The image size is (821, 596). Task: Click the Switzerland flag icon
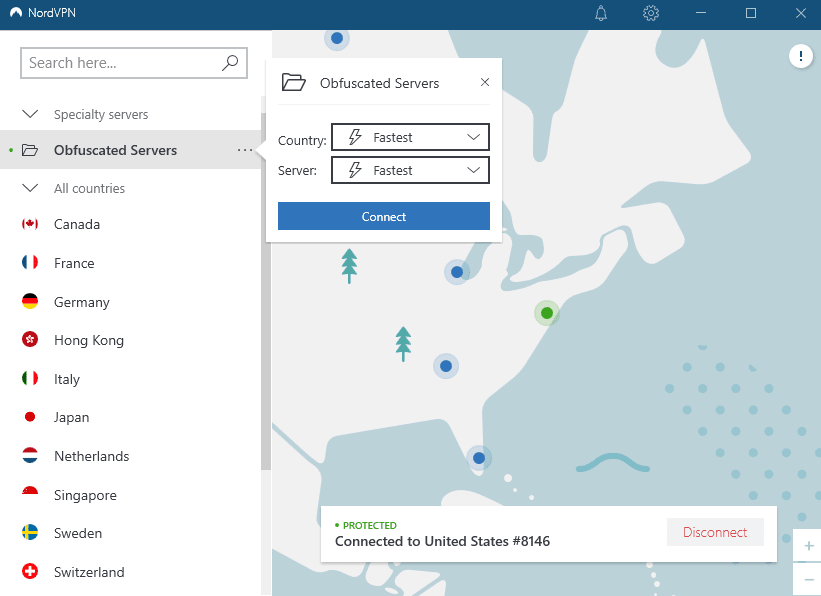(30, 571)
